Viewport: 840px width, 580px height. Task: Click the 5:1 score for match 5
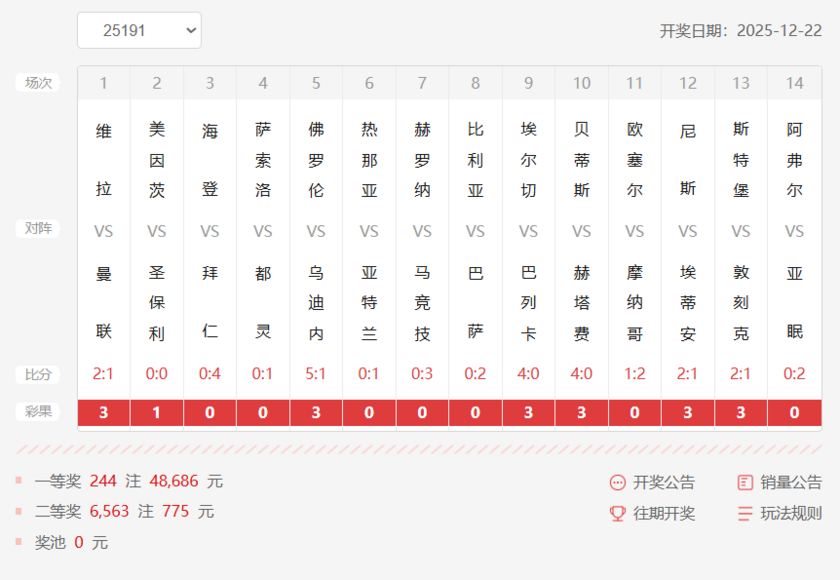[316, 374]
